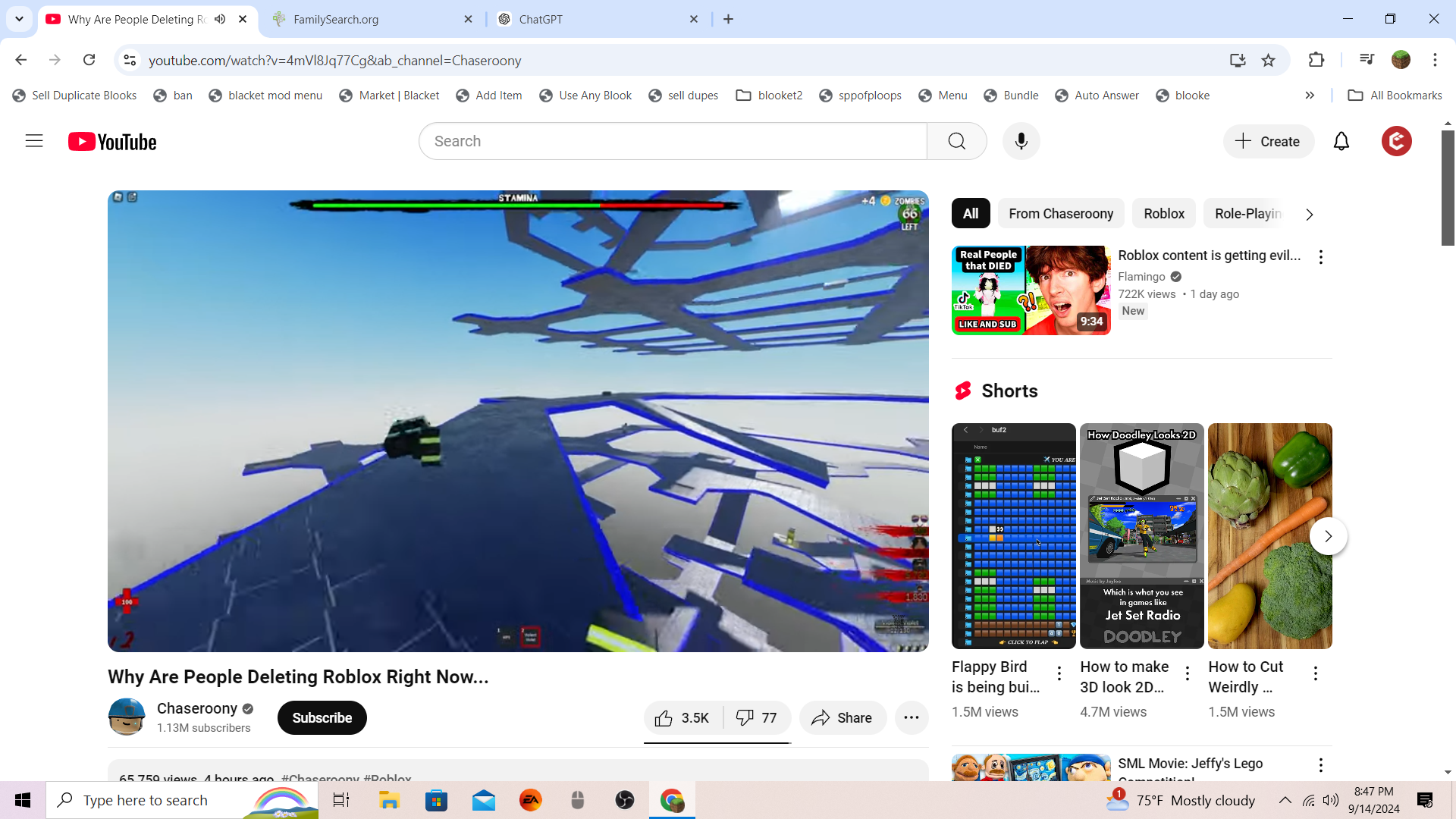Screen dimensions: 1456x819
Task: Show more category chips with right arrow
Action: [x=1309, y=215]
